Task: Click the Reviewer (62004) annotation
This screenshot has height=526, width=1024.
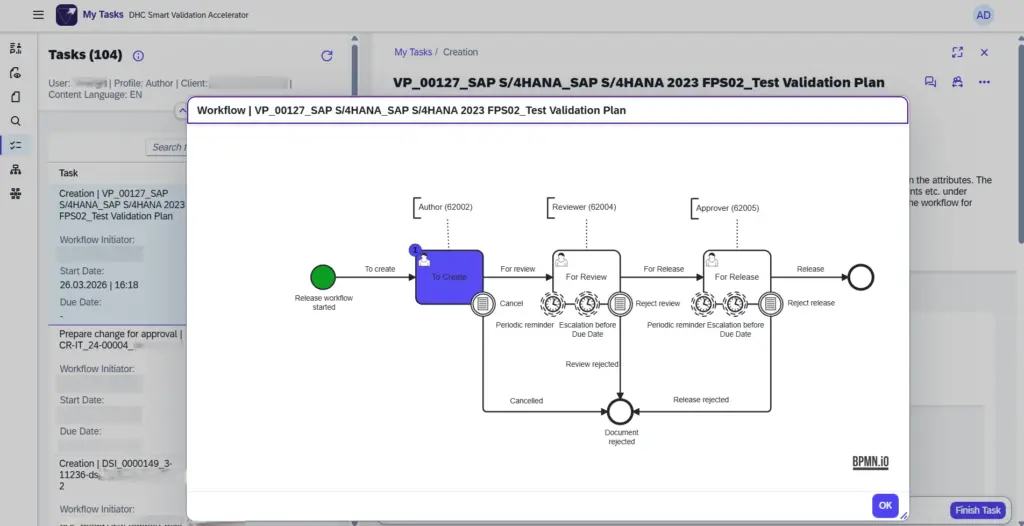Action: pyautogui.click(x=582, y=207)
